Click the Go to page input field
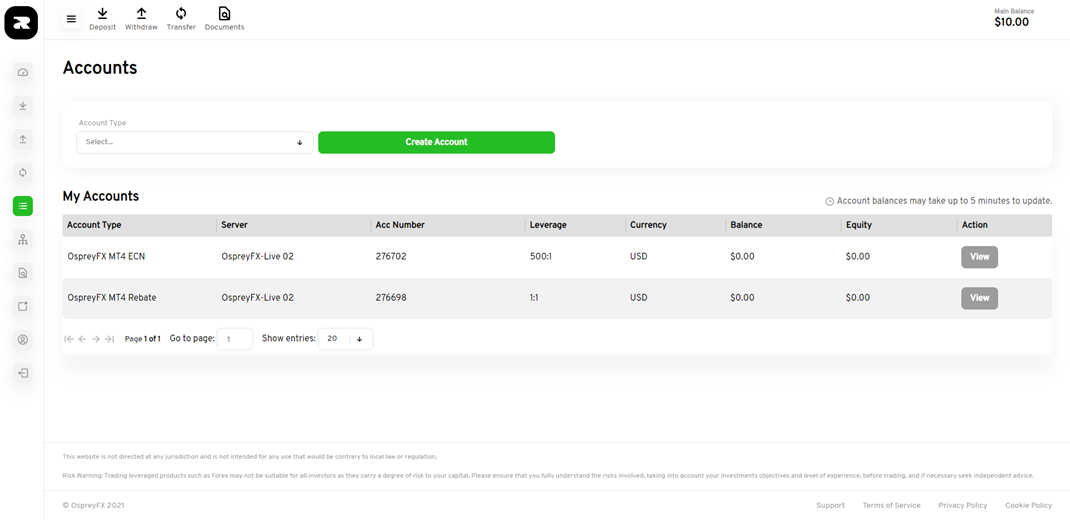 tap(235, 339)
